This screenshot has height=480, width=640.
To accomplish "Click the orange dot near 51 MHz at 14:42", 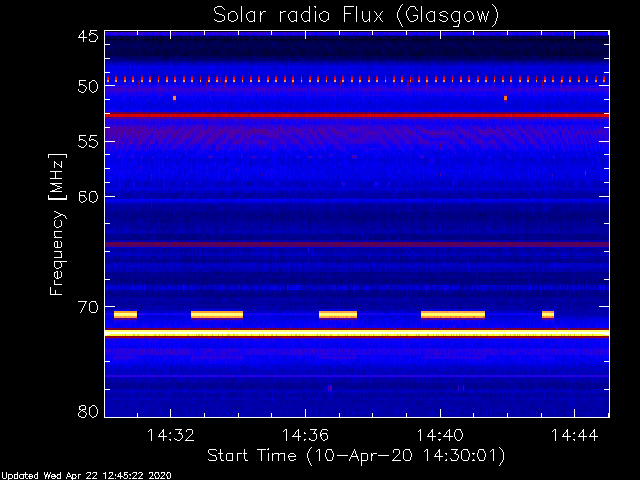I will [x=505, y=98].
